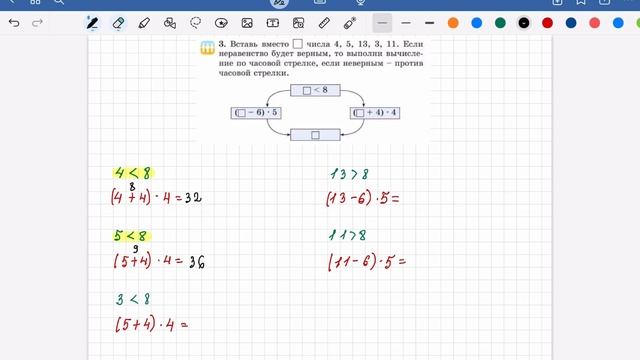
Task: Click the '(13−6)·5 =' expression
Action: [x=362, y=198]
